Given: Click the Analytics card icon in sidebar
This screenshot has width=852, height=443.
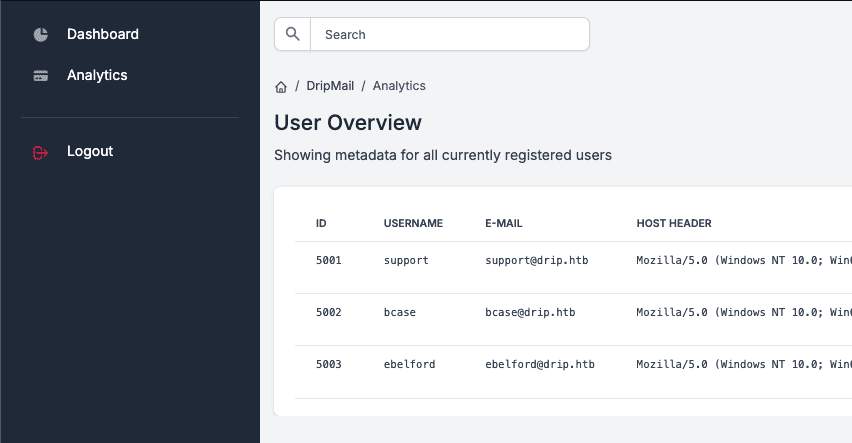Looking at the screenshot, I should click(41, 76).
